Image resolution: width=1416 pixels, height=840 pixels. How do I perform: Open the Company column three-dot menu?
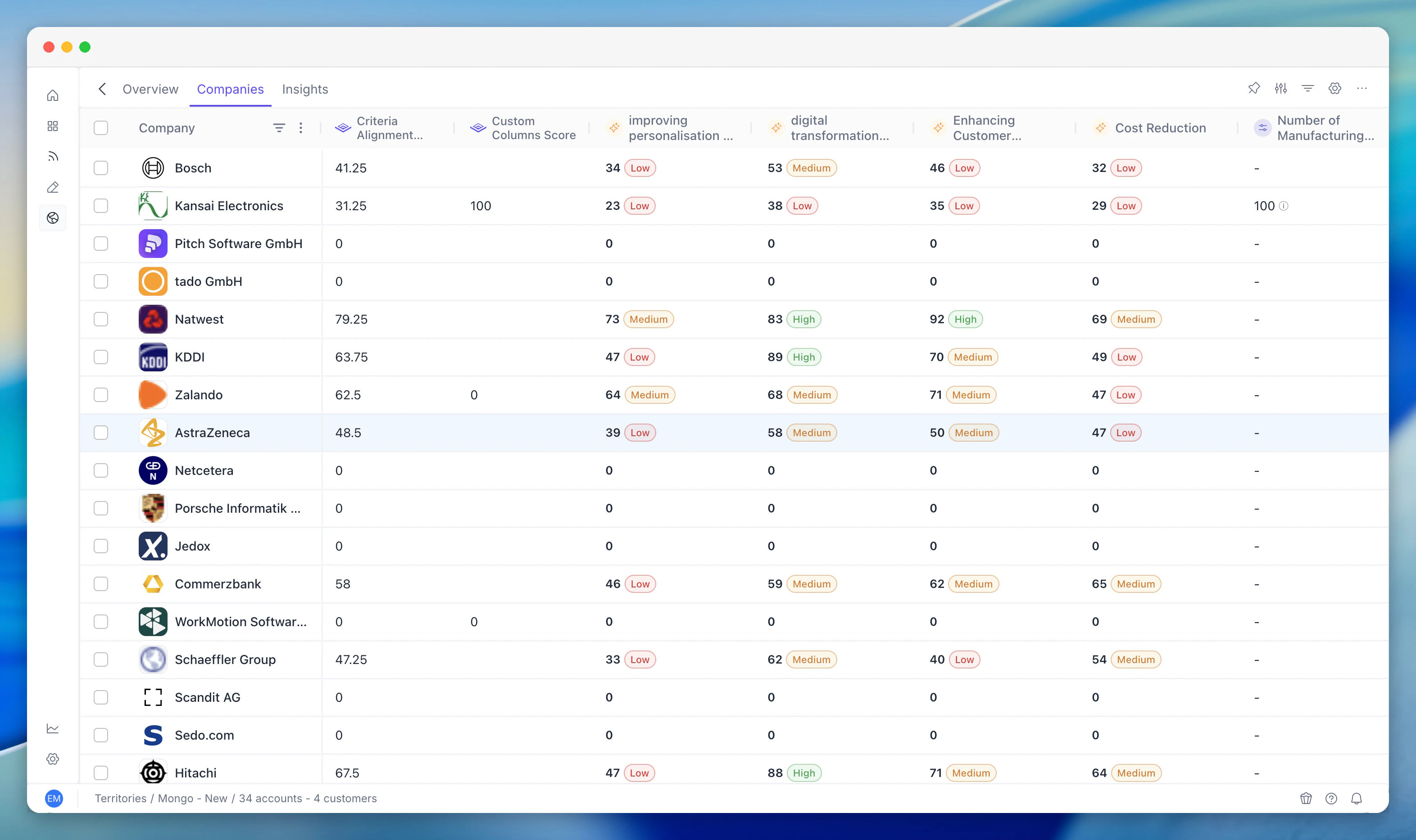pos(301,128)
